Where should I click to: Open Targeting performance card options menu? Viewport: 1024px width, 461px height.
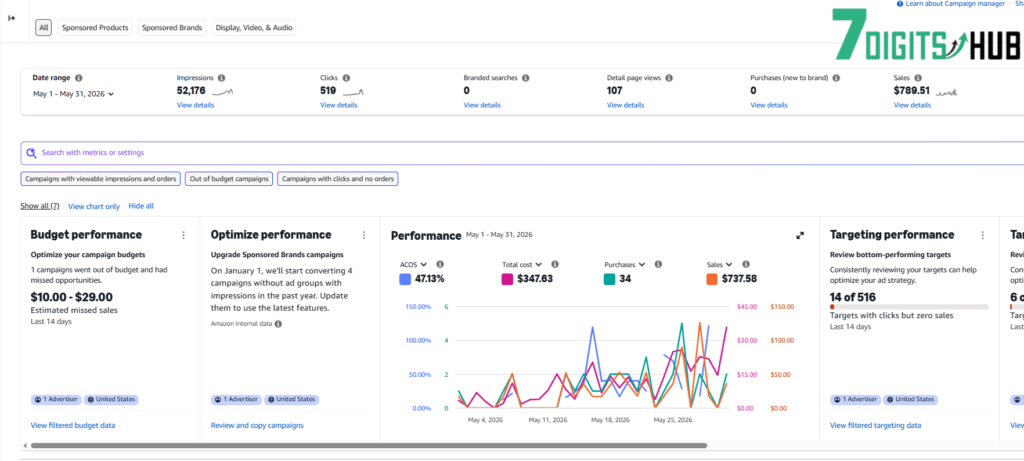point(983,235)
